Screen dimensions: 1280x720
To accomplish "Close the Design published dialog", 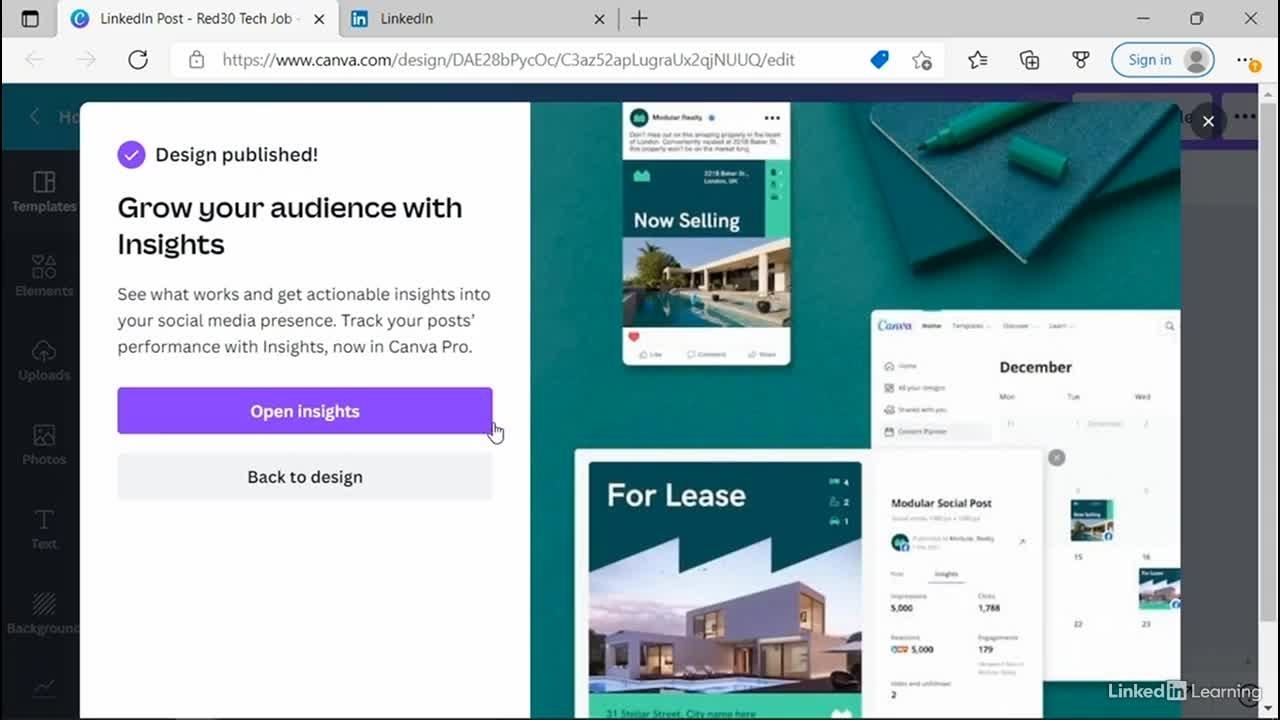I will point(1208,122).
